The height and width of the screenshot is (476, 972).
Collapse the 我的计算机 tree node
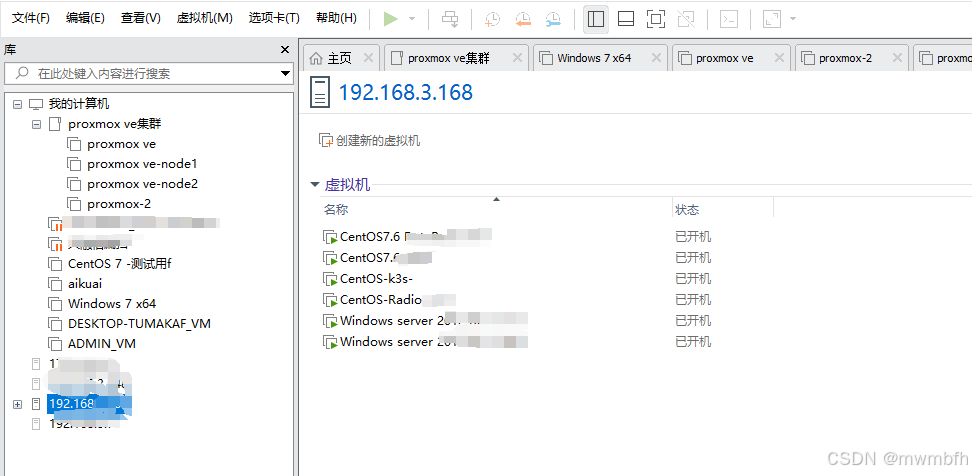(x=17, y=104)
